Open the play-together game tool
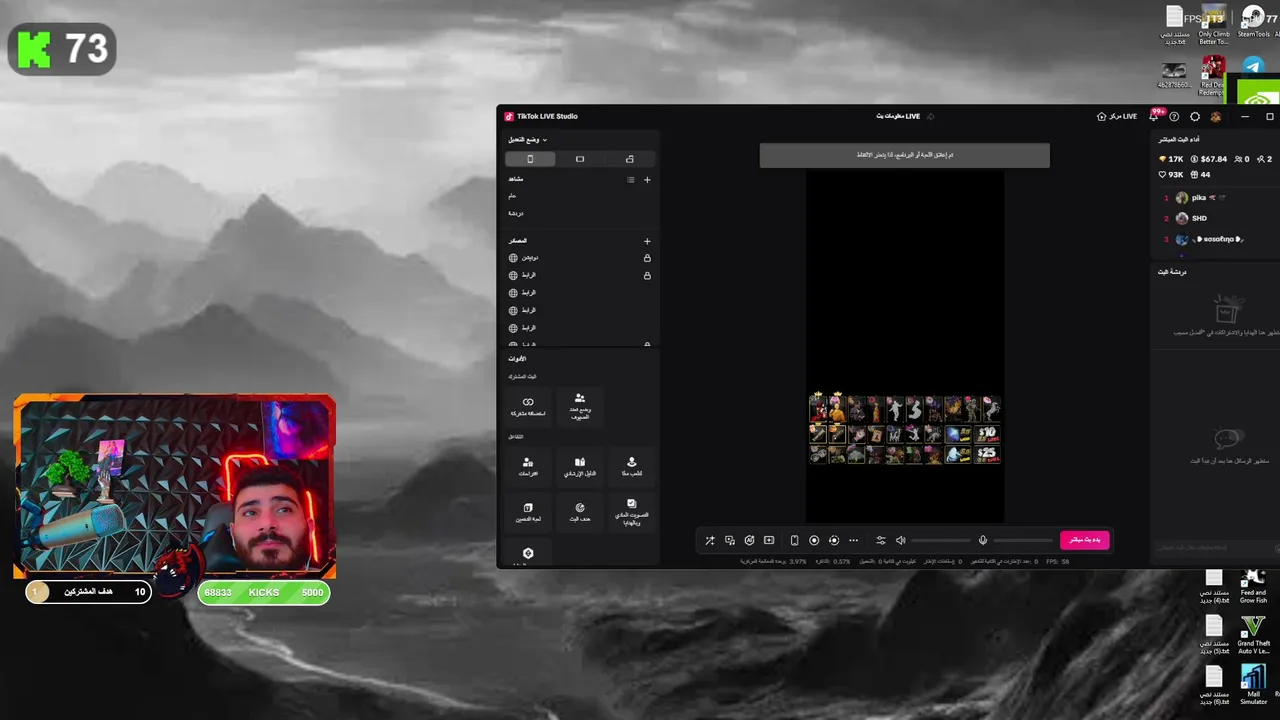Viewport: 1280px width, 720px height. tap(632, 466)
